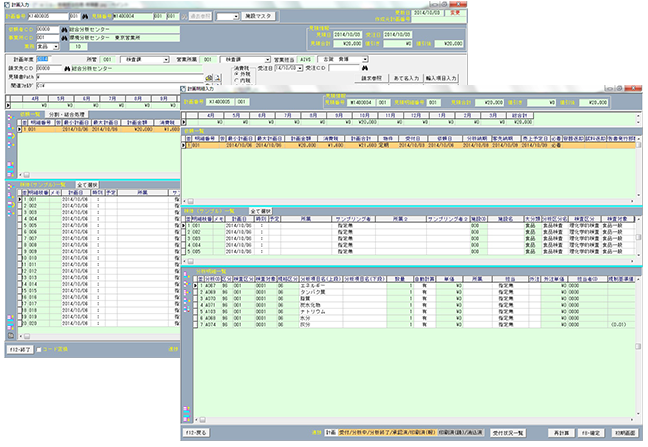648x447 pixels.
Task: Check sample row 002 checkbox in front window
Action: tap(184, 232)
